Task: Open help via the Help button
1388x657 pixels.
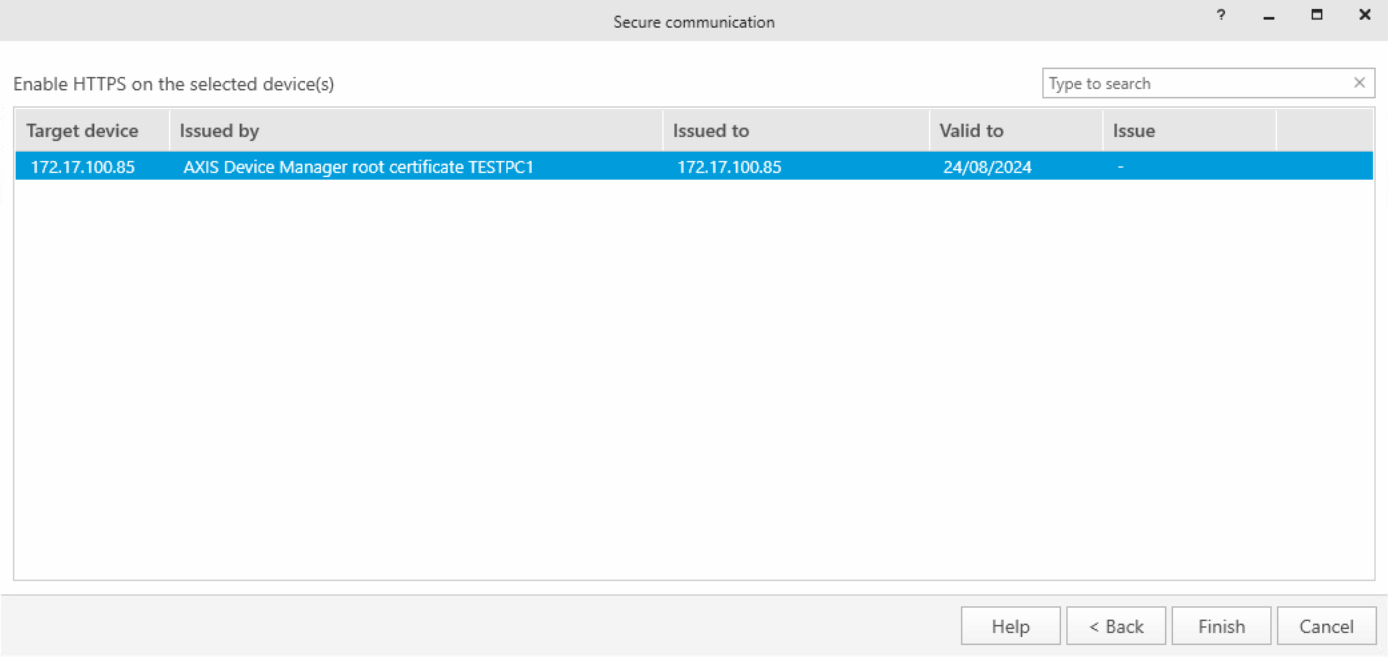Action: pyautogui.click(x=1010, y=625)
